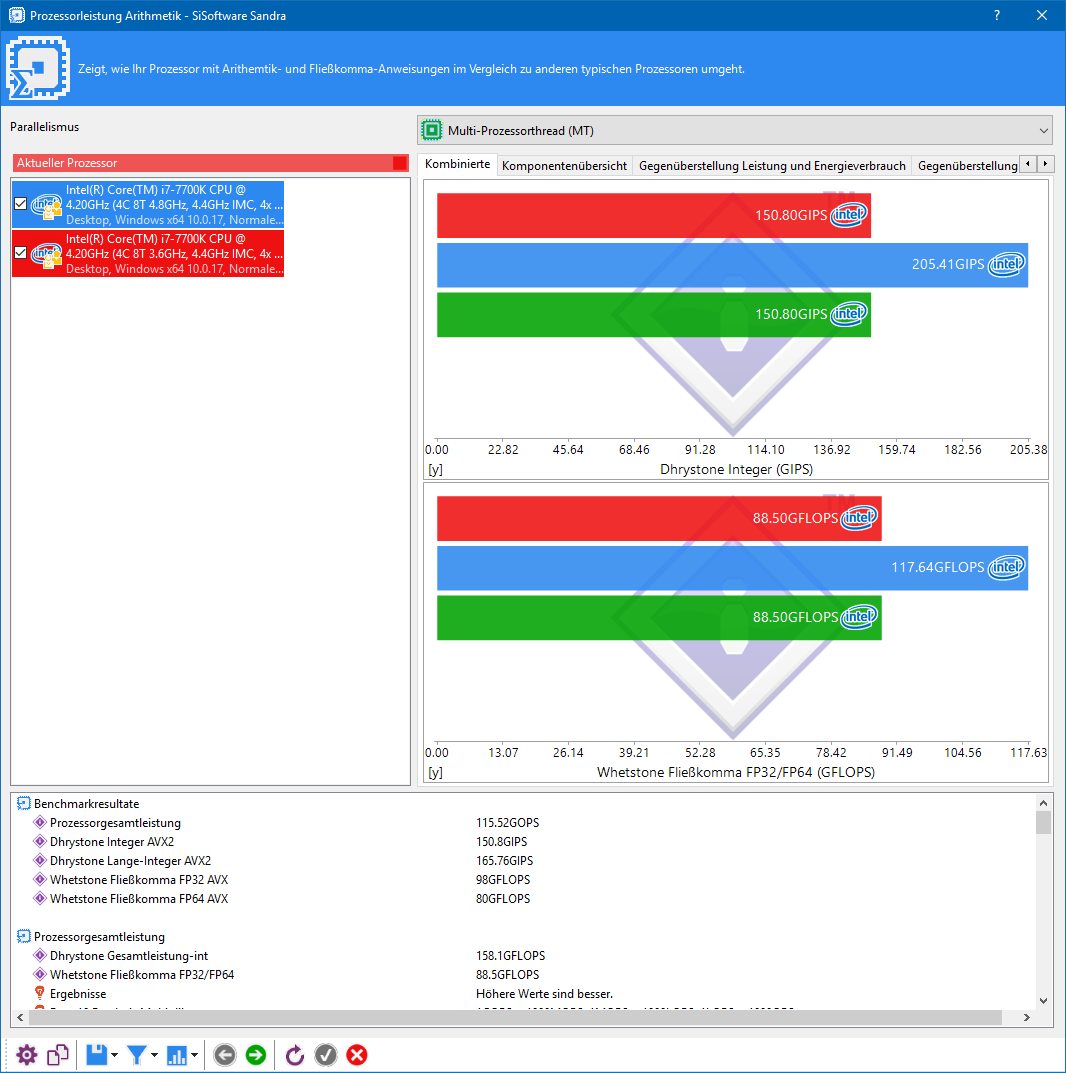Screen dimensions: 1066x1073
Task: Click the Prozessorgesamtleistung section header icon
Action: coord(23,936)
